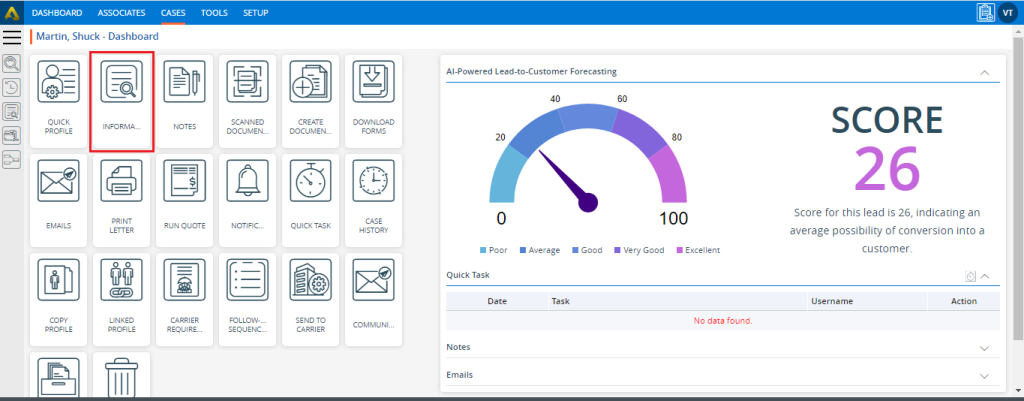Open the Information tile highlighted in red

pyautogui.click(x=121, y=101)
